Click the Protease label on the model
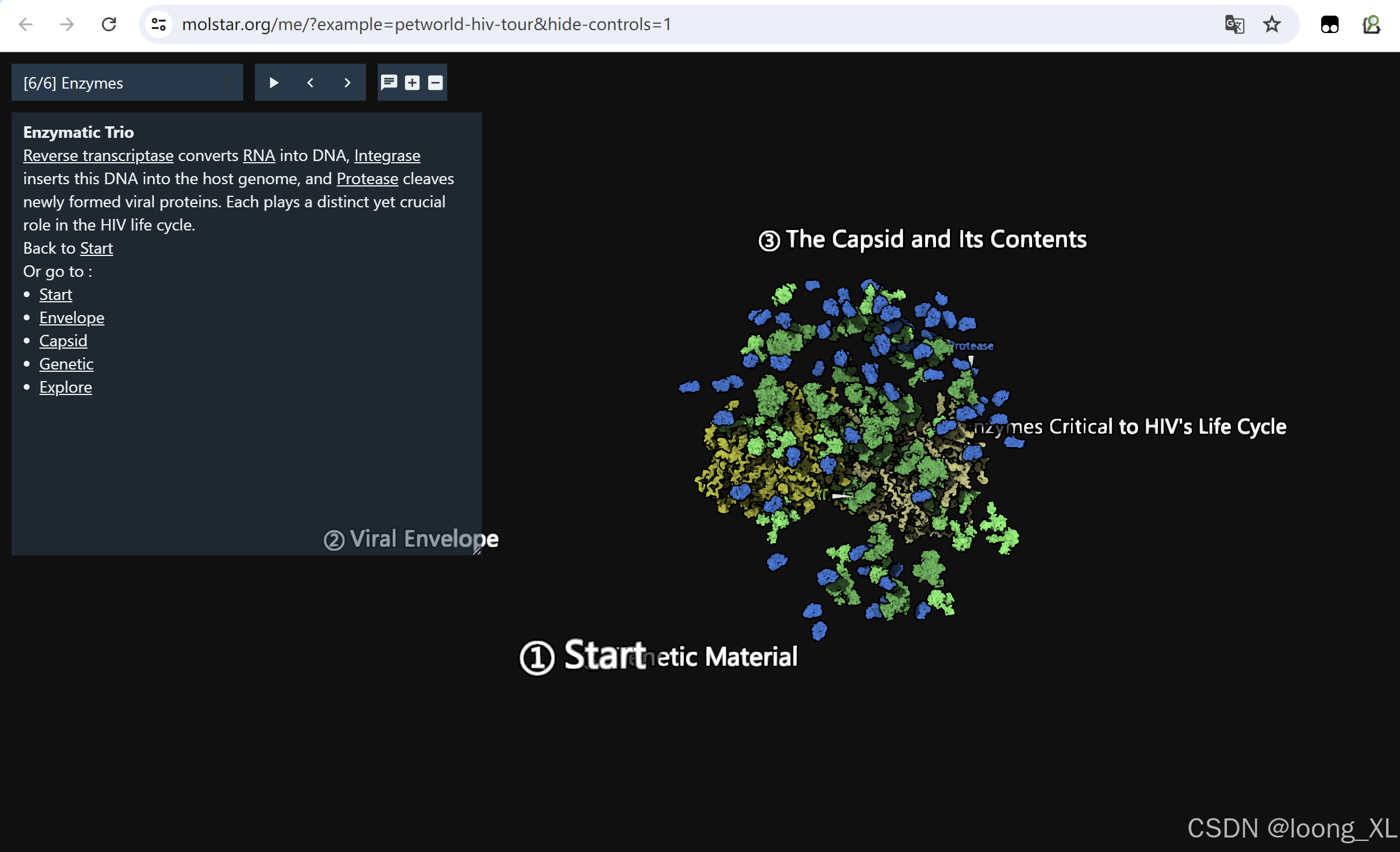 click(971, 346)
